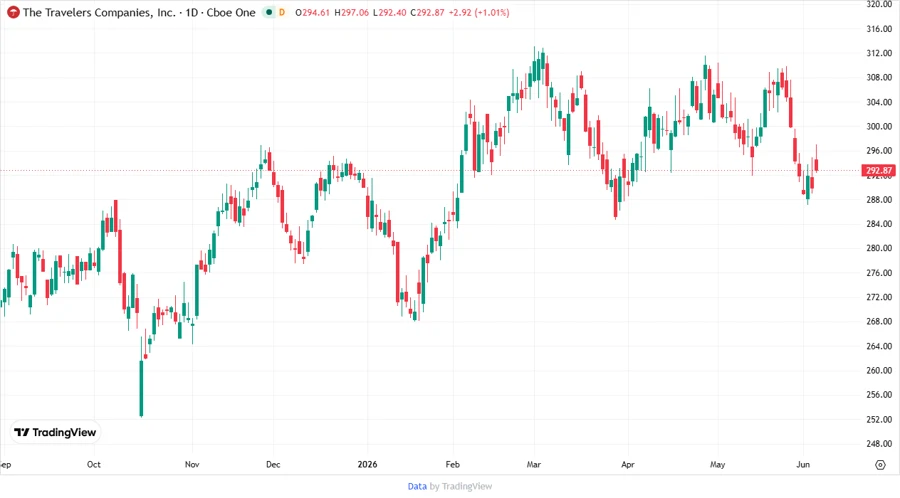
Task: Click the 252.00 price axis label
Action: click(879, 419)
